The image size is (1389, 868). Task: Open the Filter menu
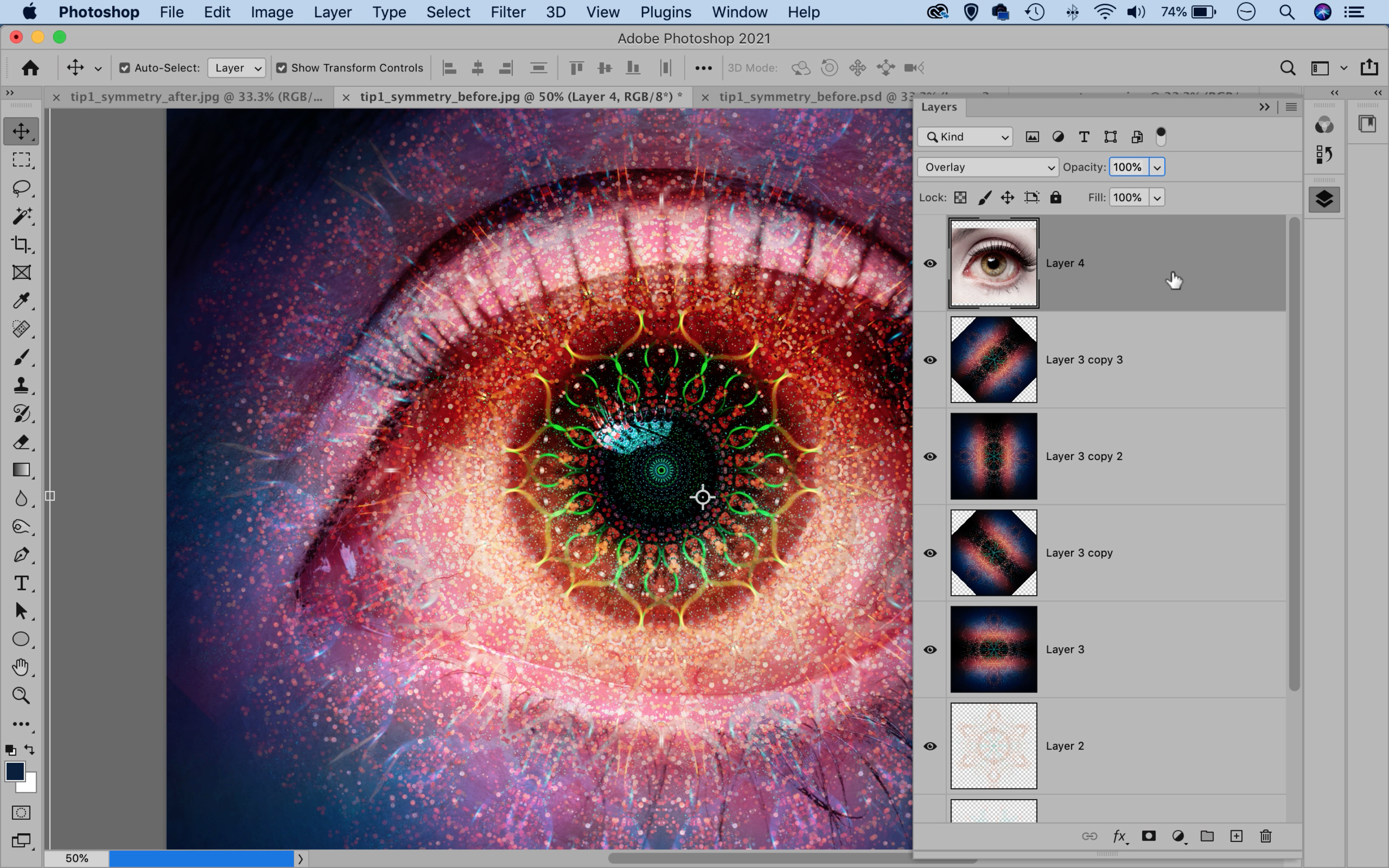508,12
